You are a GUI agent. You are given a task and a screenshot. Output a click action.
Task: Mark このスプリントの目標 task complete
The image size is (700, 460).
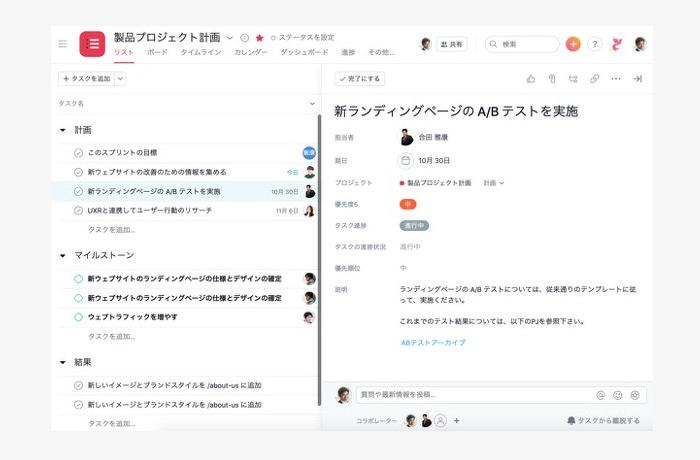tap(78, 153)
